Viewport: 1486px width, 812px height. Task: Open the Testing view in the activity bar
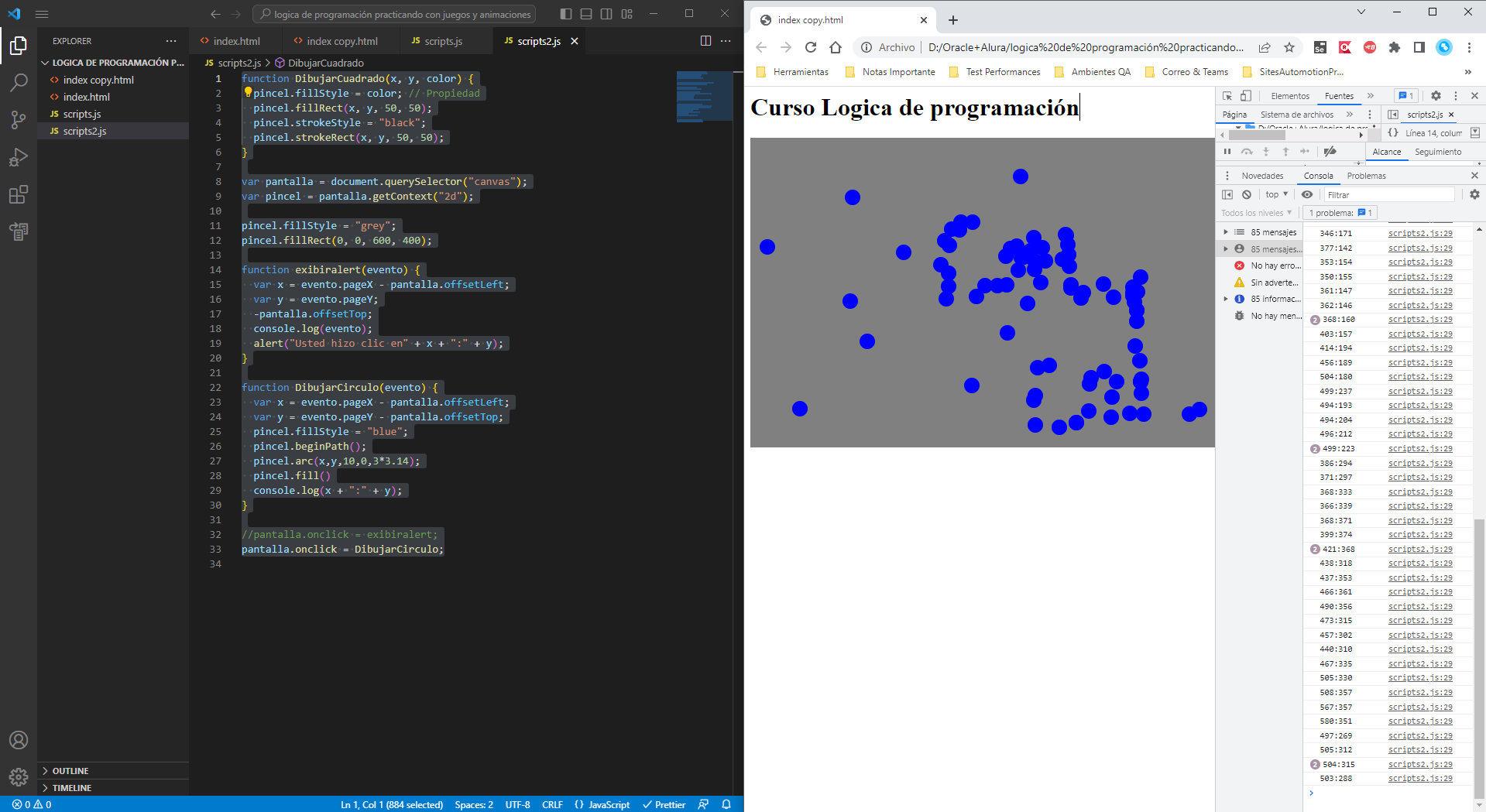tap(19, 231)
